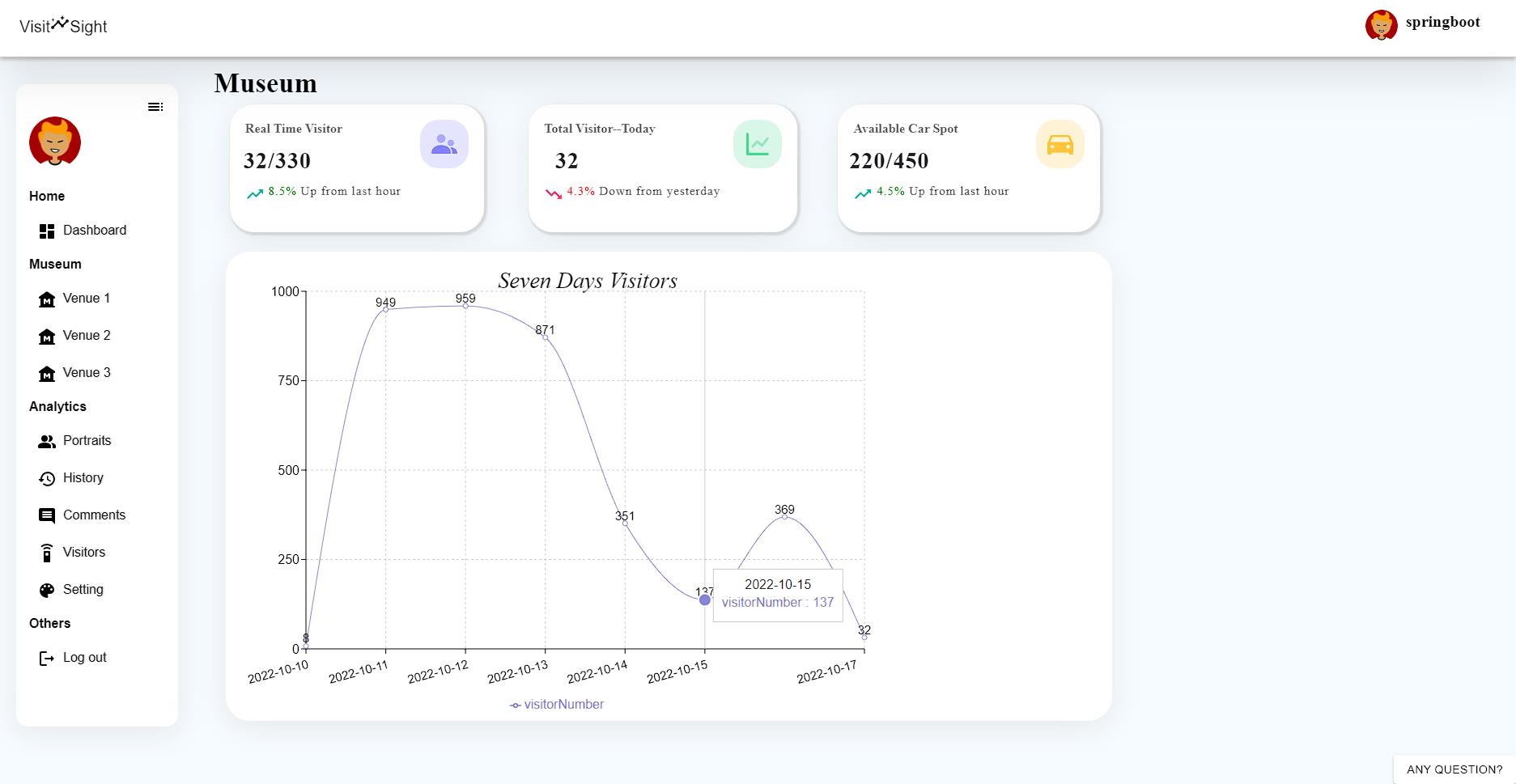This screenshot has width=1516, height=784.
Task: Click Log out in the sidebar
Action: coord(84,657)
